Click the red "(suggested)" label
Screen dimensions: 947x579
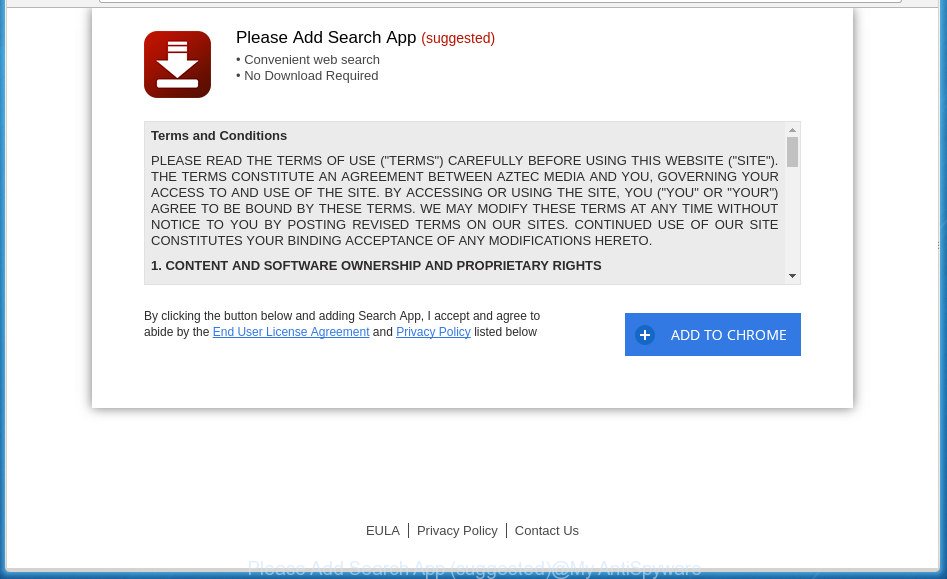(458, 38)
